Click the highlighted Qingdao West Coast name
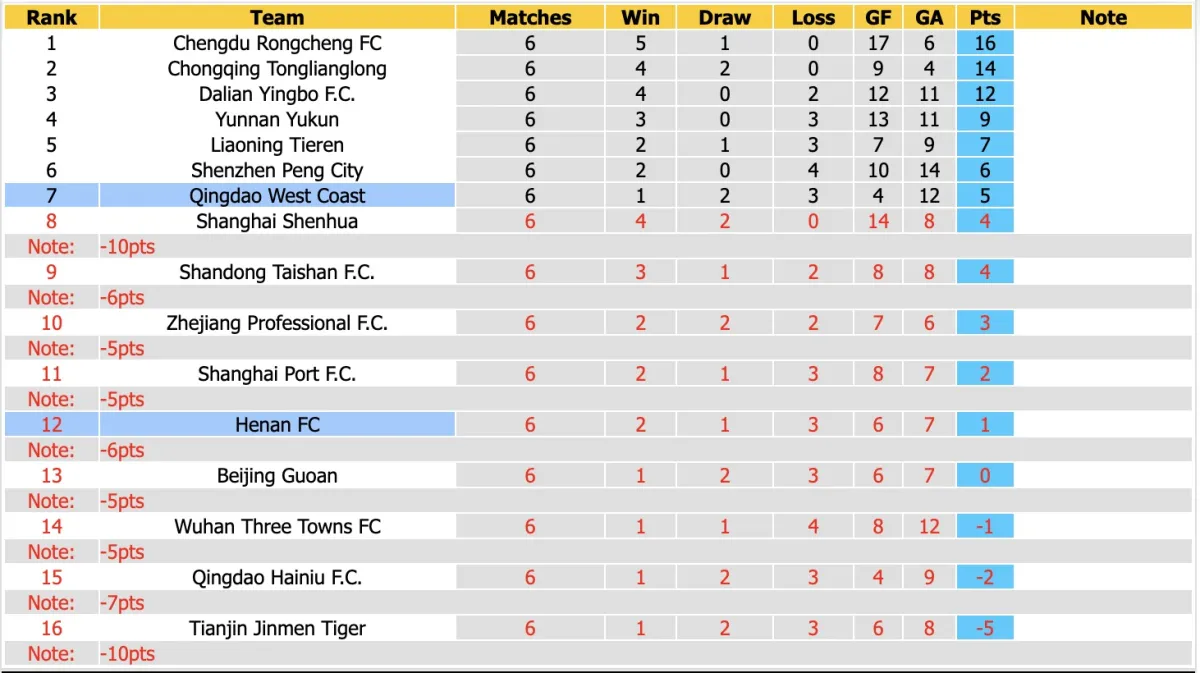This screenshot has width=1200, height=673. coord(277,196)
